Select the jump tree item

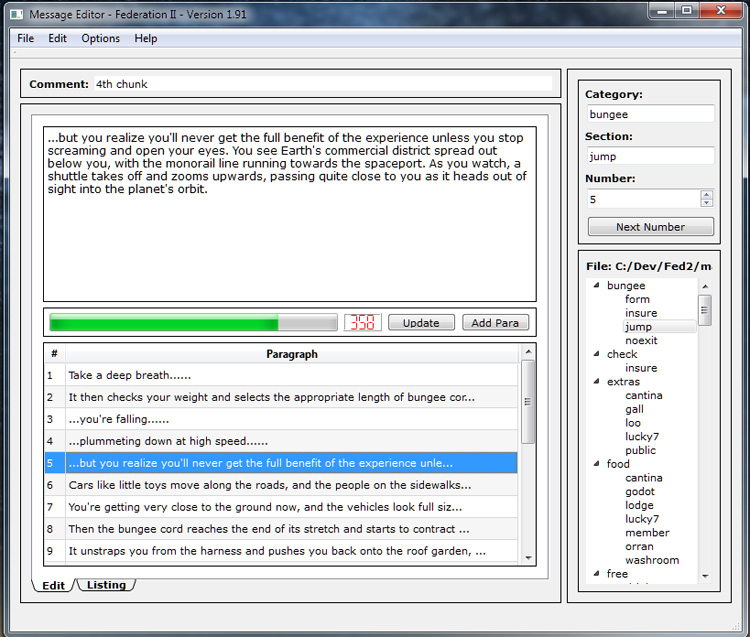tap(638, 327)
